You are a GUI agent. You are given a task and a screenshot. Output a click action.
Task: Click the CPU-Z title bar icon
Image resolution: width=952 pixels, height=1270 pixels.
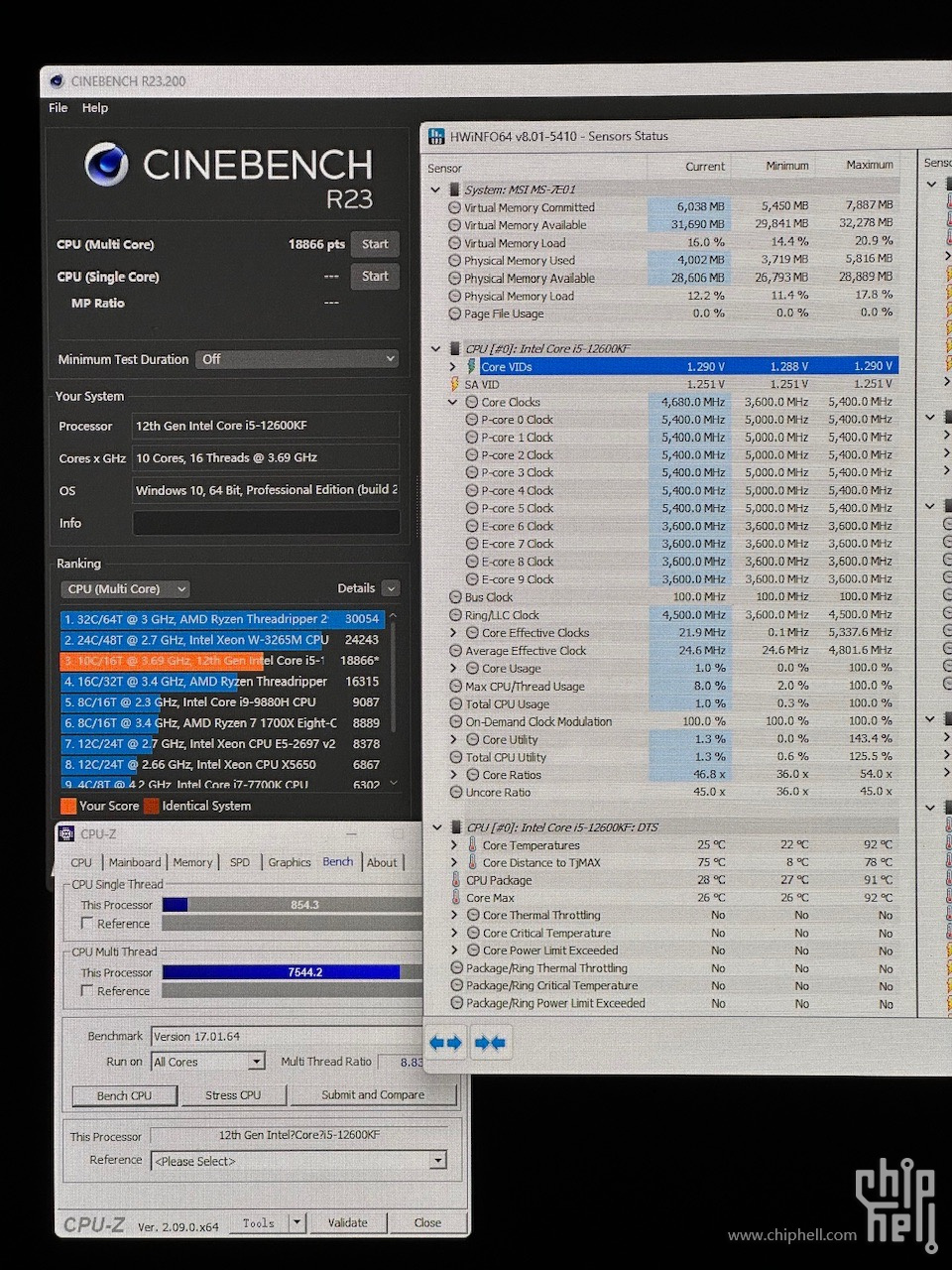point(66,833)
